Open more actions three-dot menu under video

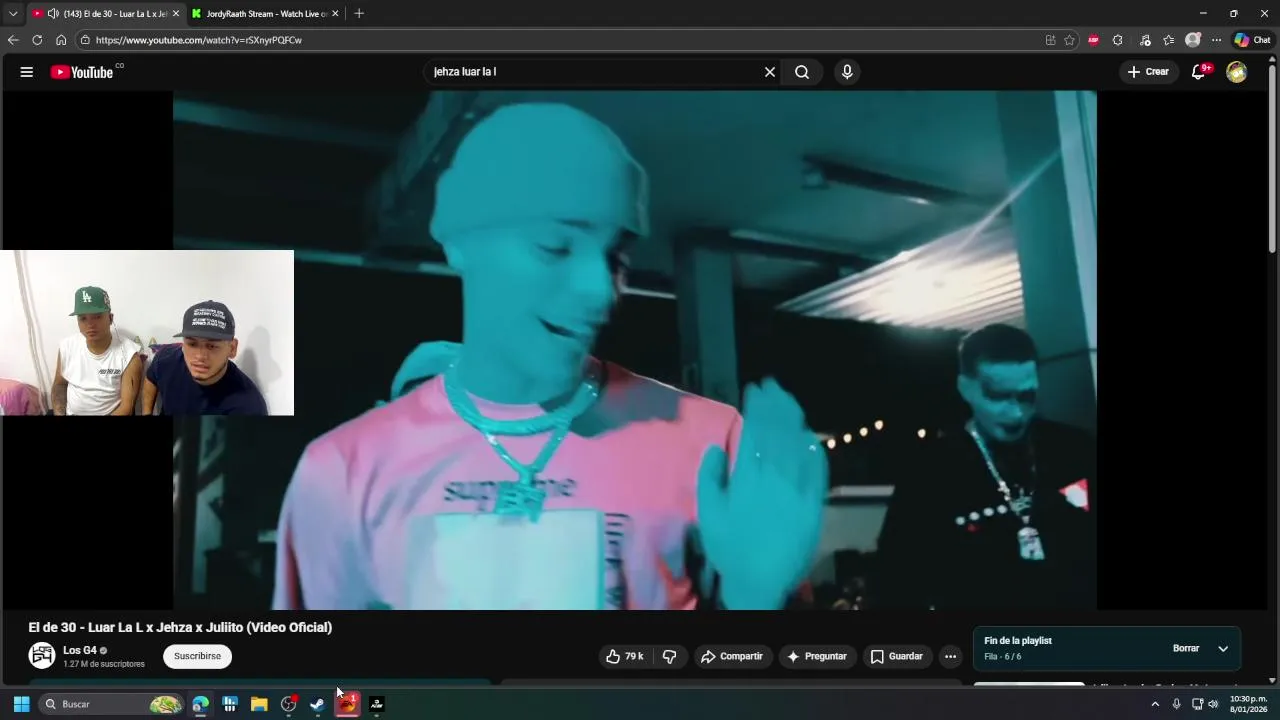[x=950, y=656]
